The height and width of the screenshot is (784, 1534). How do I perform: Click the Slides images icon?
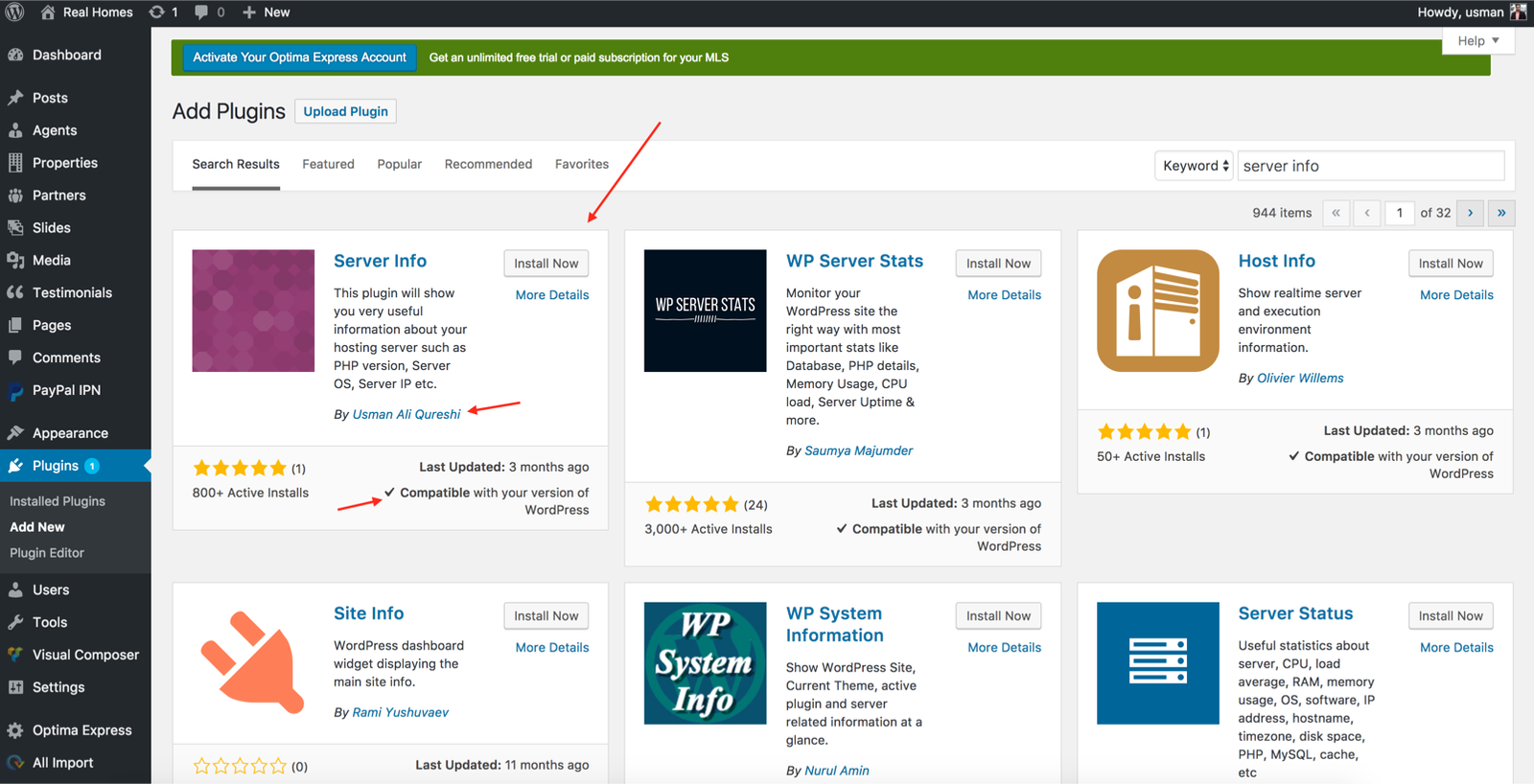click(15, 228)
